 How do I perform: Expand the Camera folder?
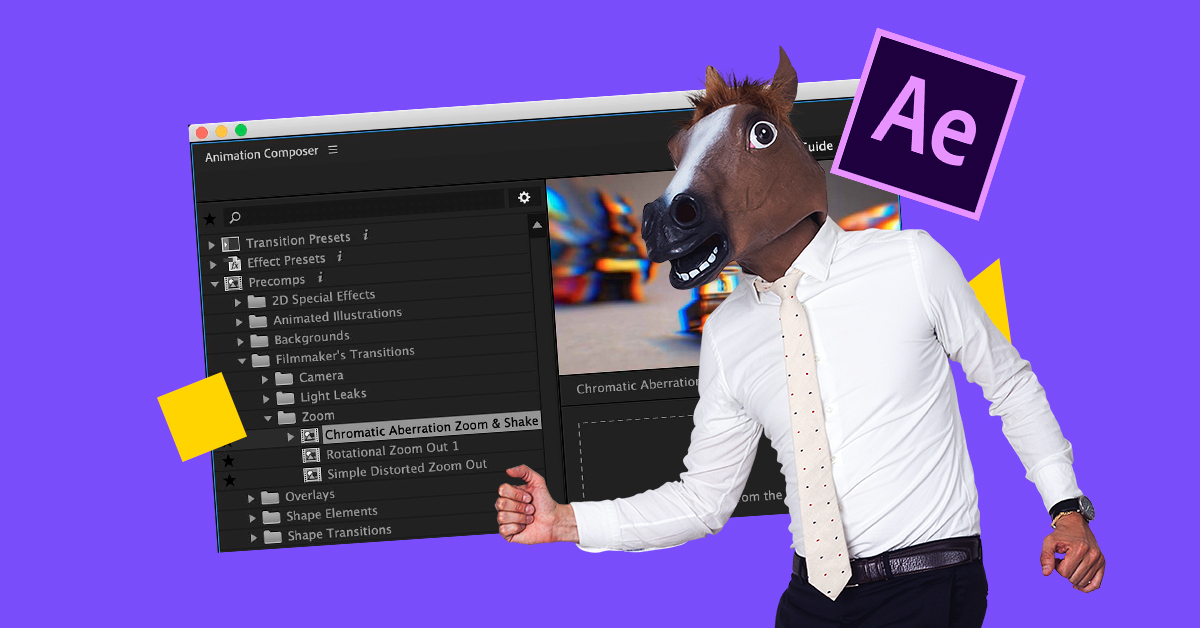tap(265, 379)
